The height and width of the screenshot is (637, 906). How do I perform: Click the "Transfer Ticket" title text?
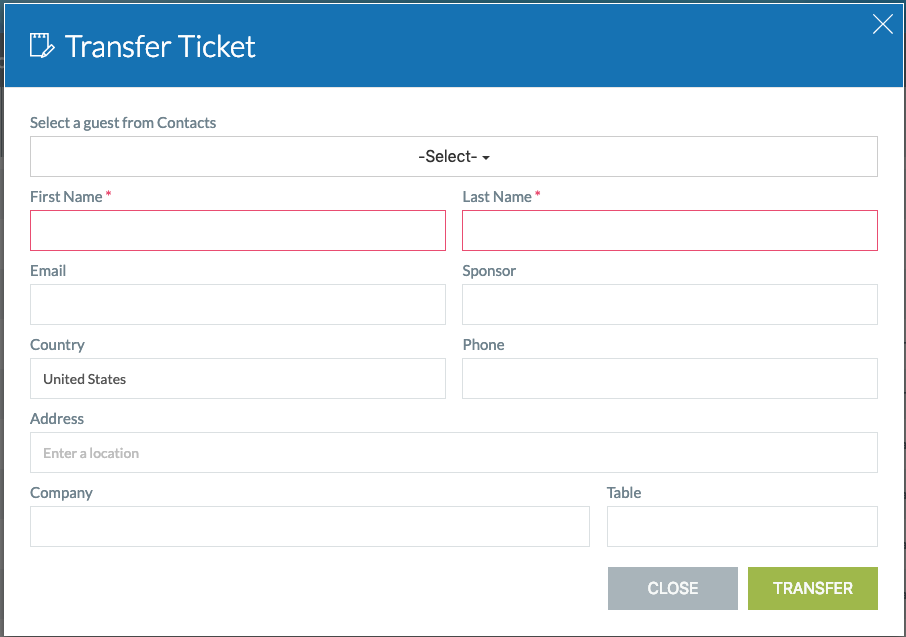point(160,47)
